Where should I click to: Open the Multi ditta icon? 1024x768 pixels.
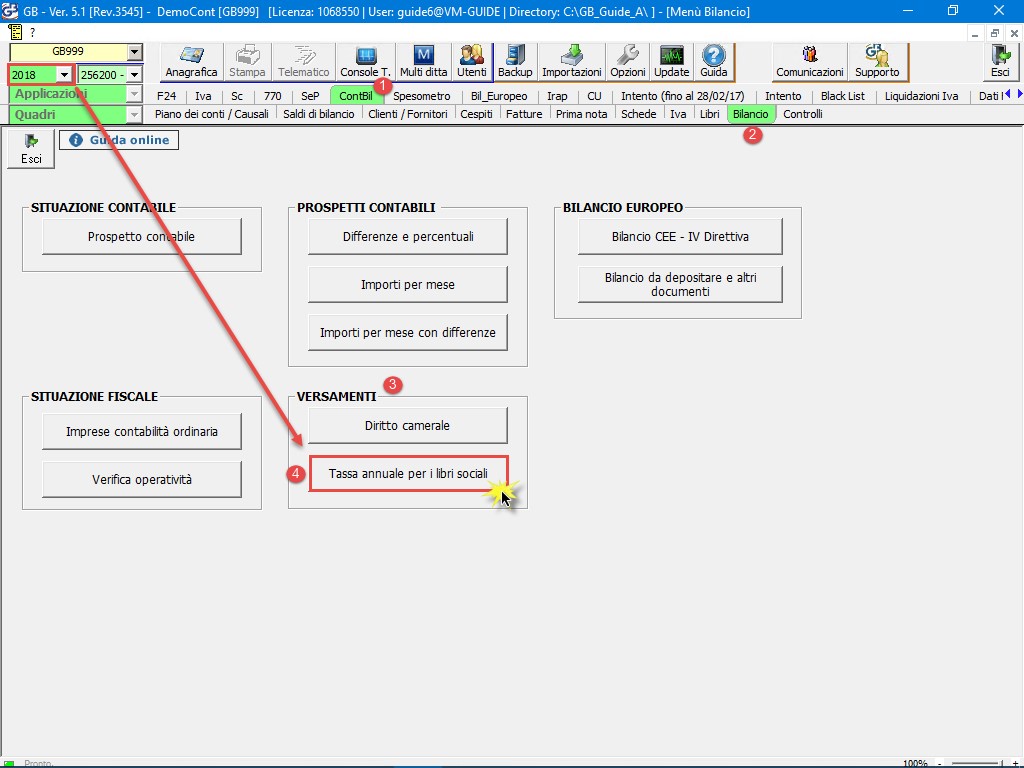click(x=423, y=61)
